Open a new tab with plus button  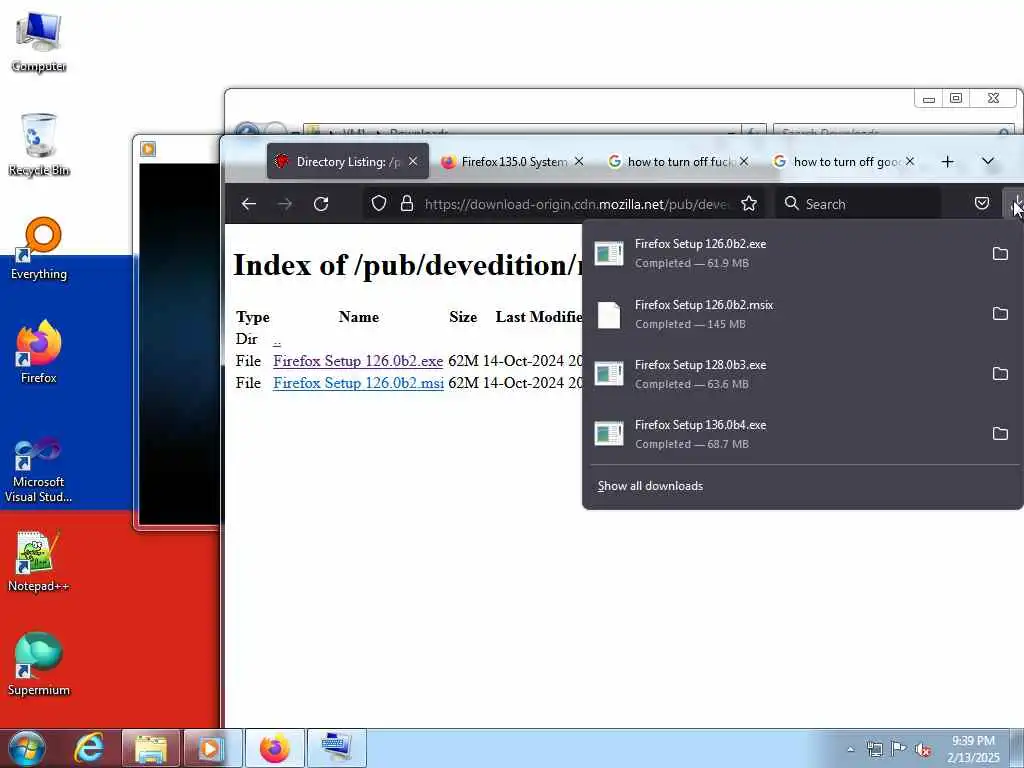pos(948,161)
